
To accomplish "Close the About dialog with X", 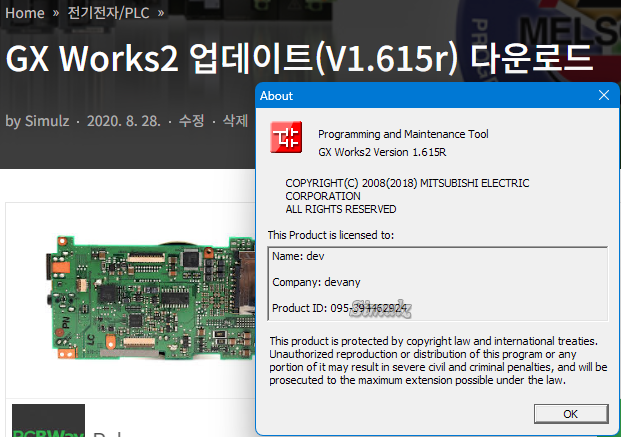I will 604,95.
